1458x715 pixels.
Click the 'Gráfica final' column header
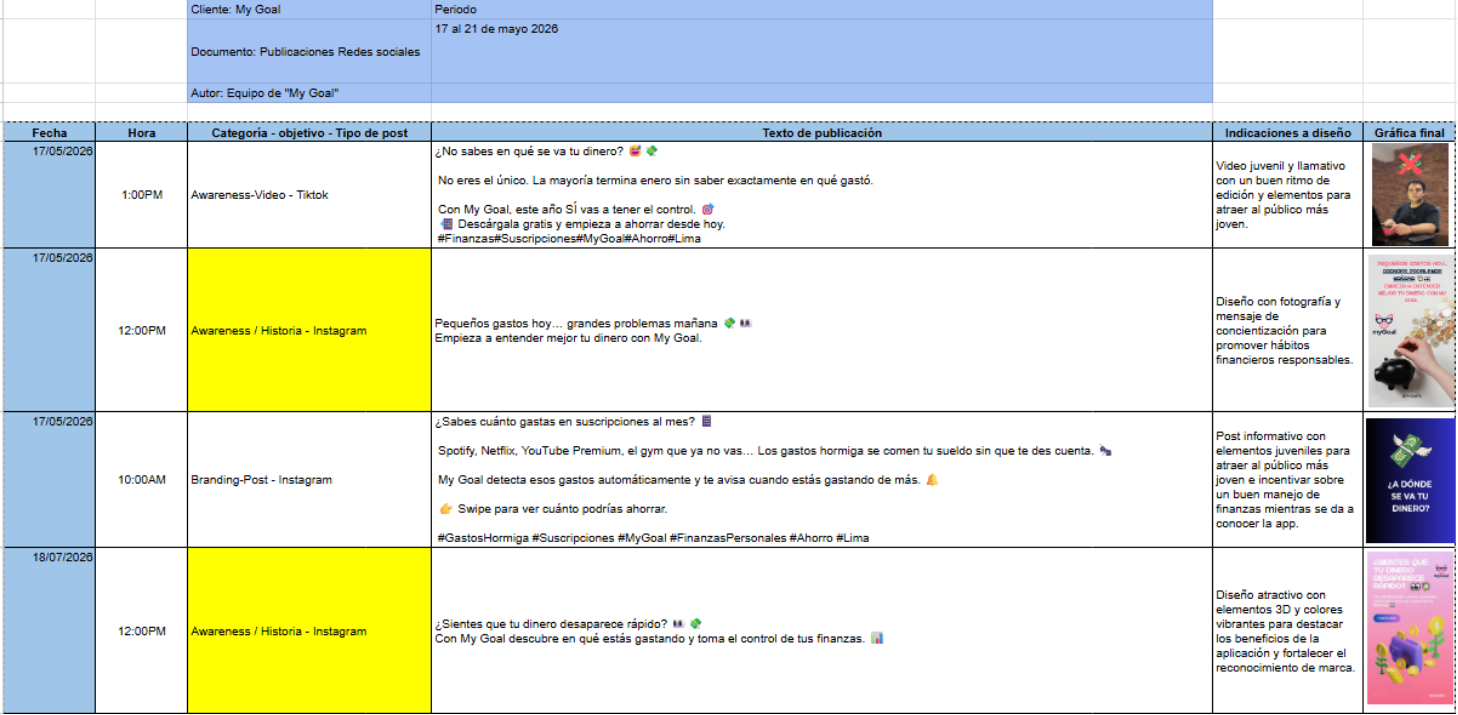(1409, 132)
